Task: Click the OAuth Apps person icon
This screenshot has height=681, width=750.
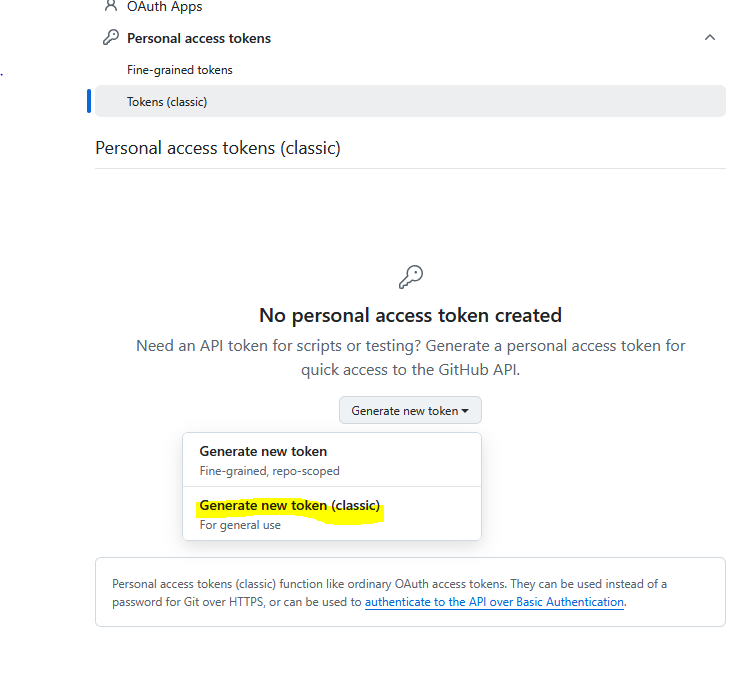Action: coord(111,6)
